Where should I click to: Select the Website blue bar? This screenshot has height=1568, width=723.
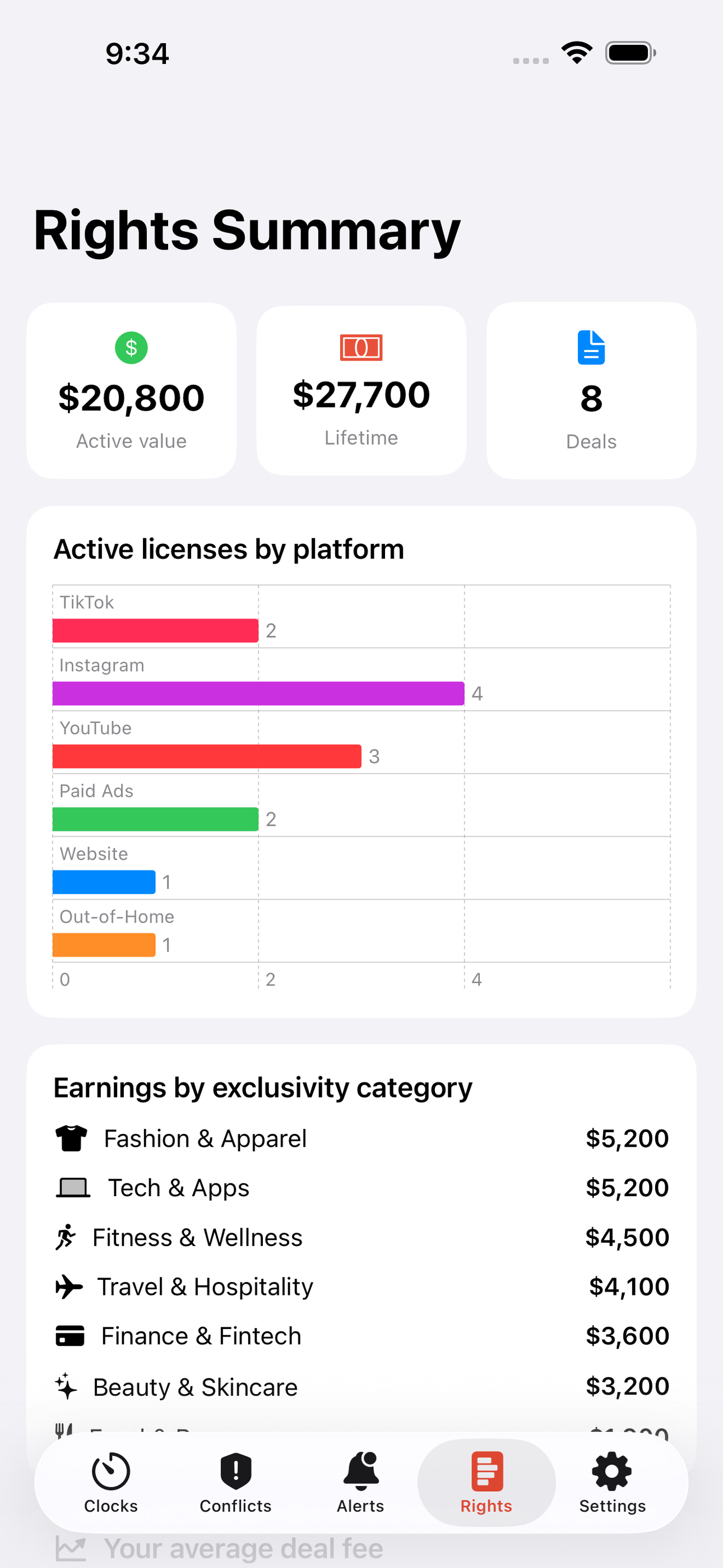pos(104,882)
